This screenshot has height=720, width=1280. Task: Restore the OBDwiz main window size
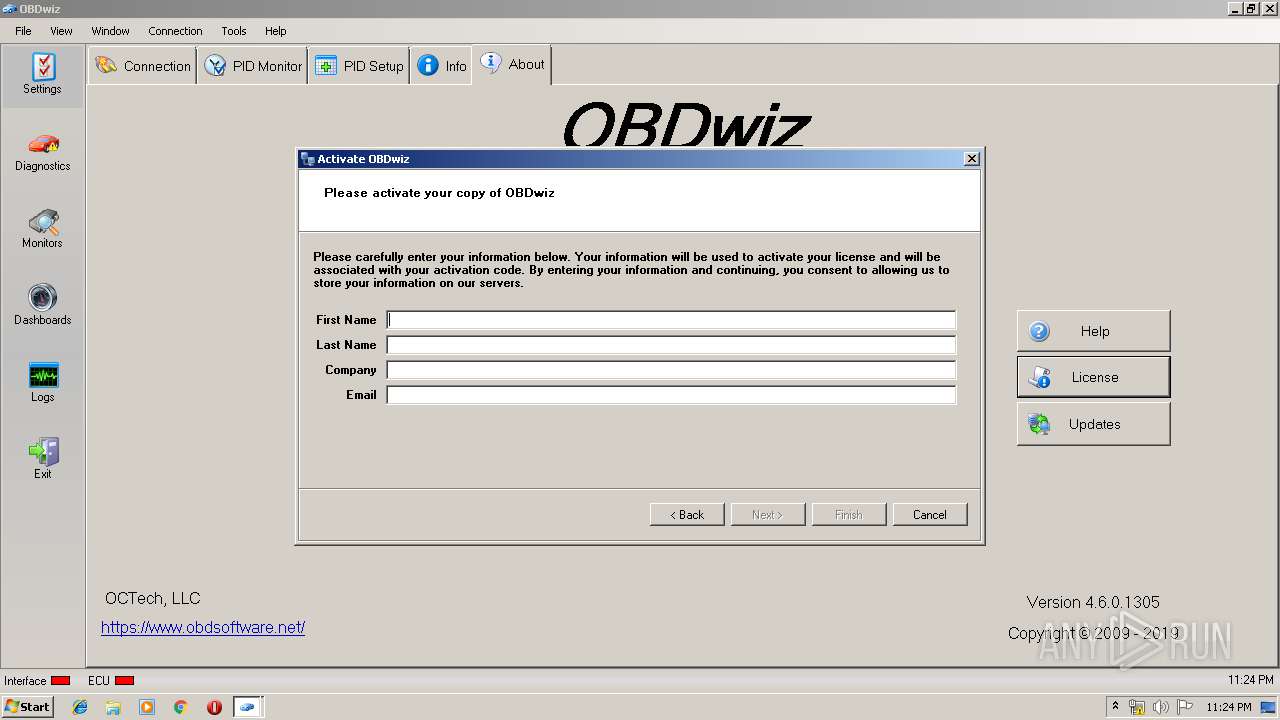pyautogui.click(x=1250, y=8)
